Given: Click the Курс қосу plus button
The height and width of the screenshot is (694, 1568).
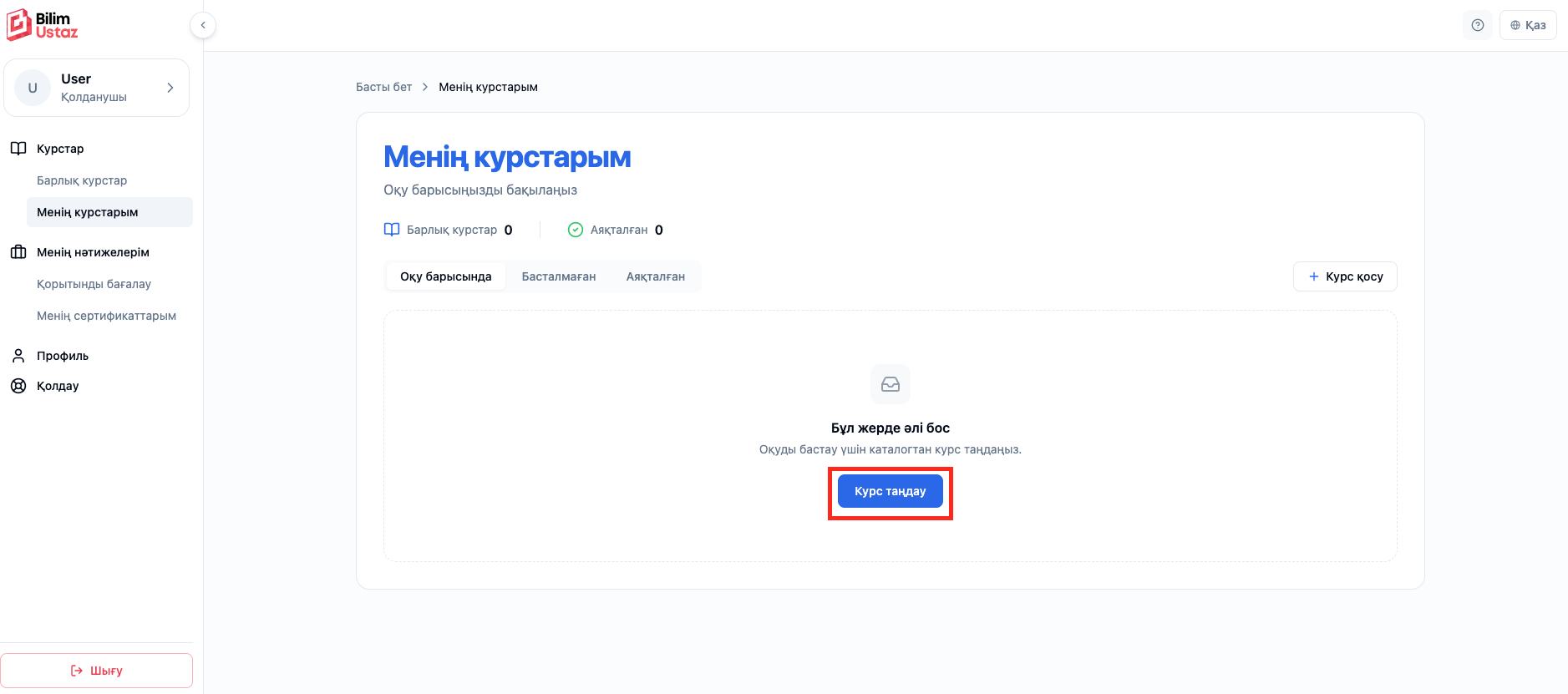Looking at the screenshot, I should 1345,276.
